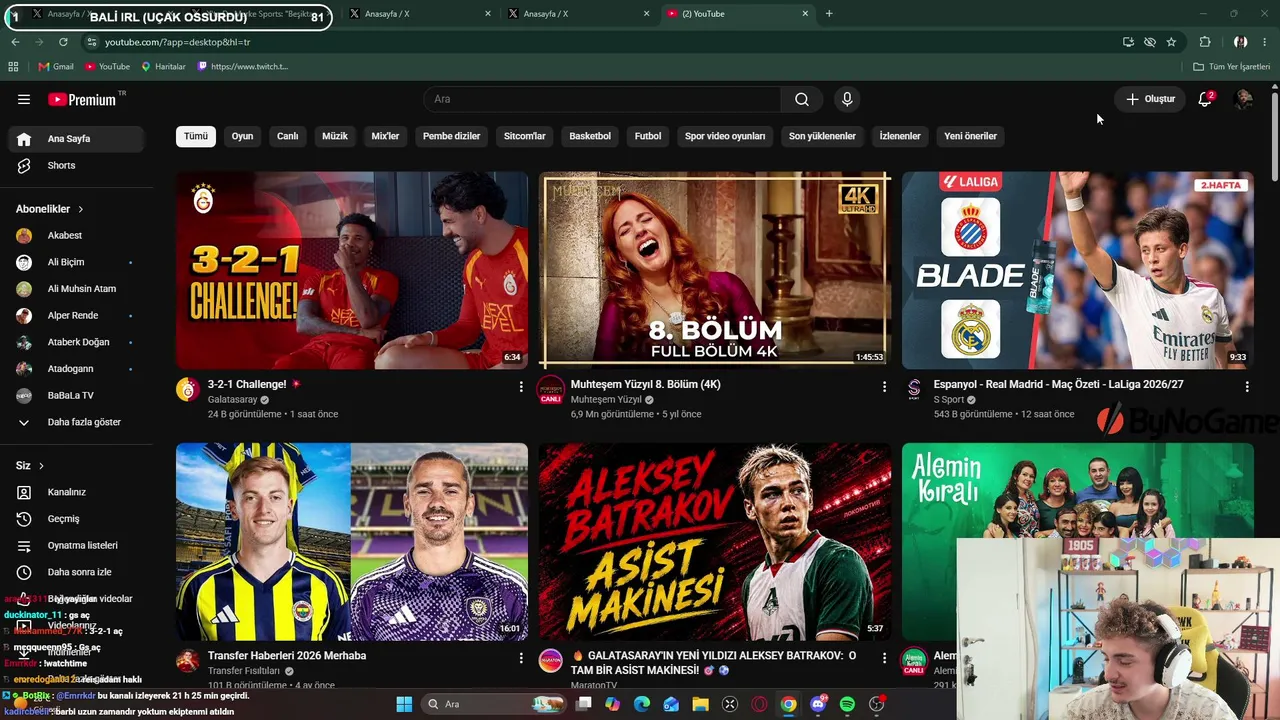Viewport: 1280px width, 720px height.
Task: Play the 3-2-1 Challenge video thumbnail
Action: pyautogui.click(x=352, y=270)
